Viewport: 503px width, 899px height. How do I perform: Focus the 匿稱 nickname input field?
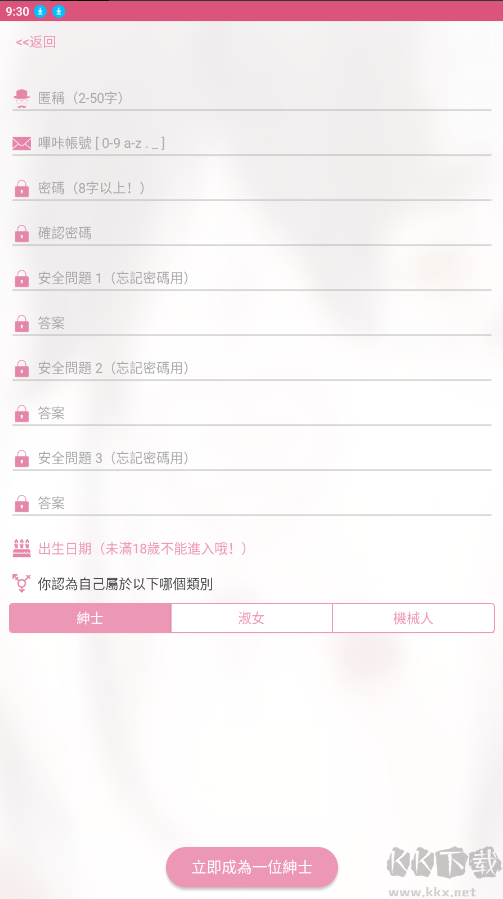click(x=264, y=98)
